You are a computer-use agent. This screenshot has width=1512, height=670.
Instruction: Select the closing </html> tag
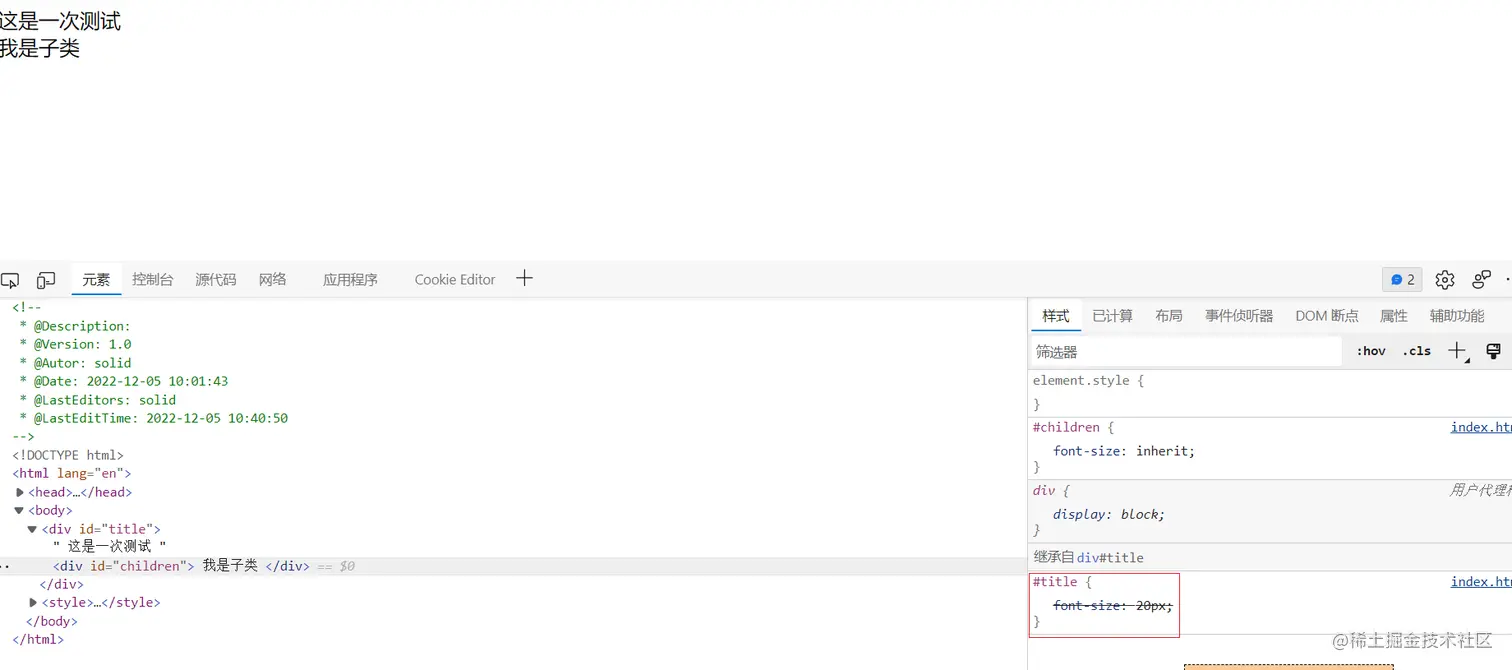[x=38, y=640]
